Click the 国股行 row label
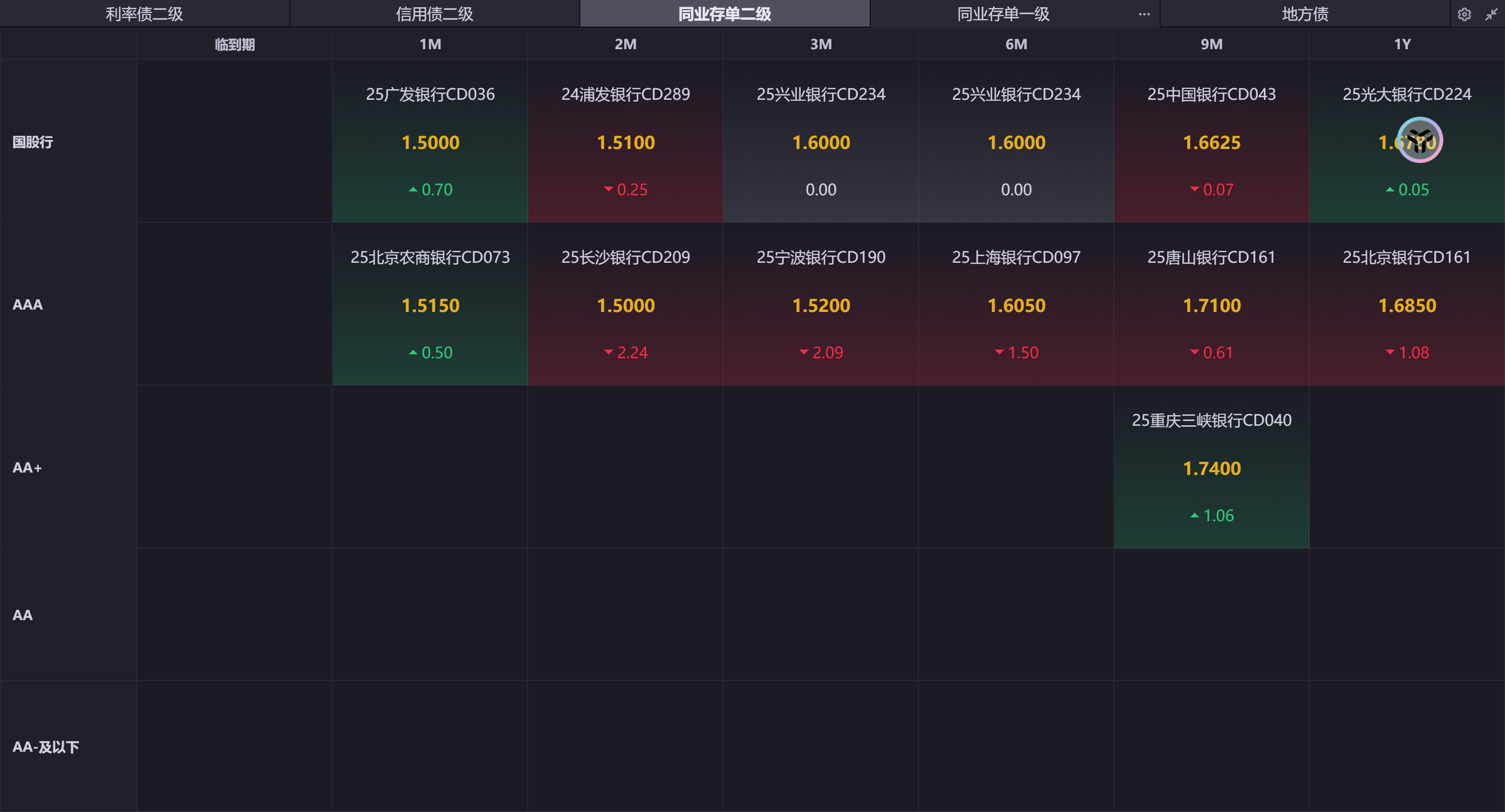This screenshot has height=812, width=1505. [x=33, y=142]
